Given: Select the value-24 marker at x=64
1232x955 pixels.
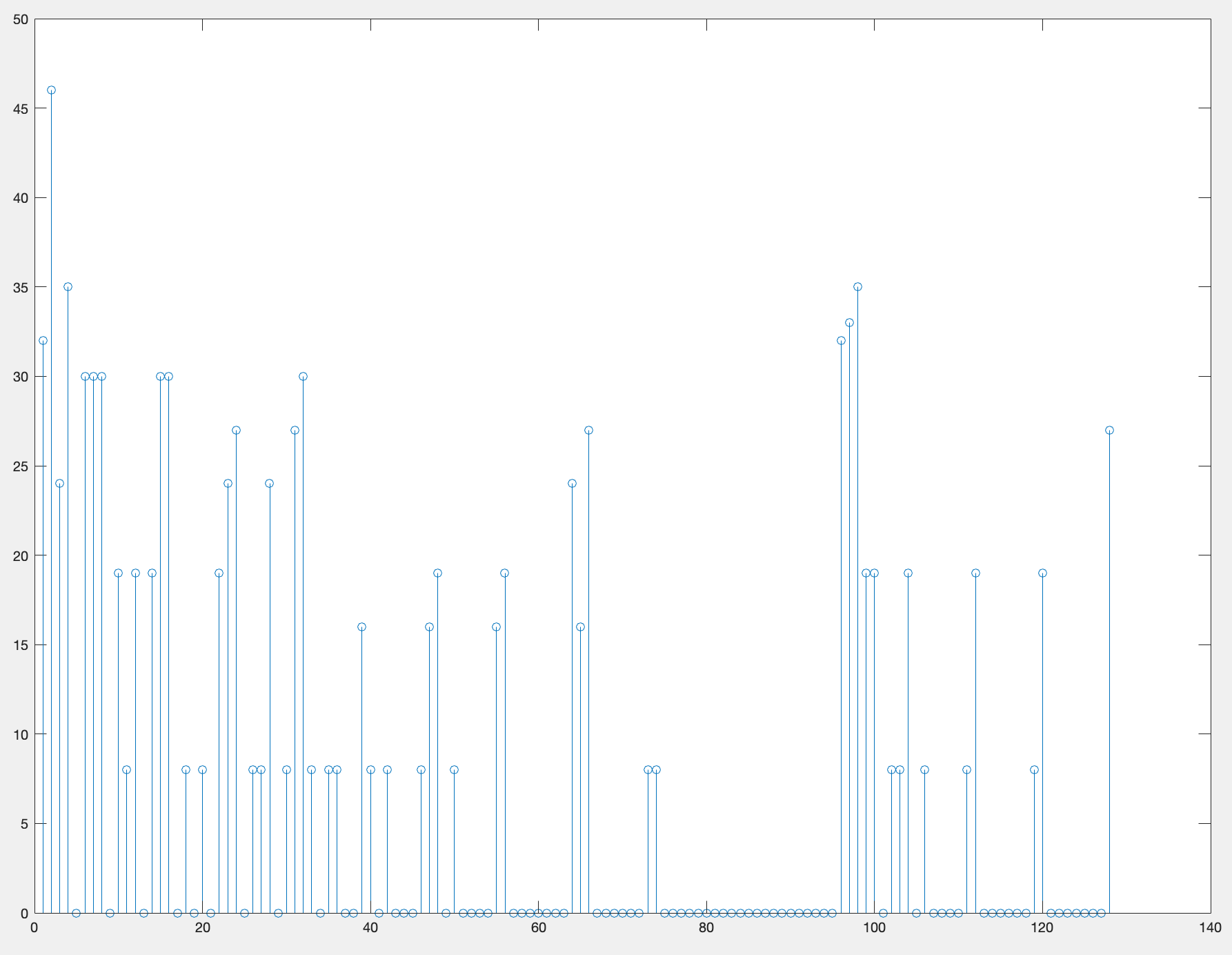Looking at the screenshot, I should (572, 484).
